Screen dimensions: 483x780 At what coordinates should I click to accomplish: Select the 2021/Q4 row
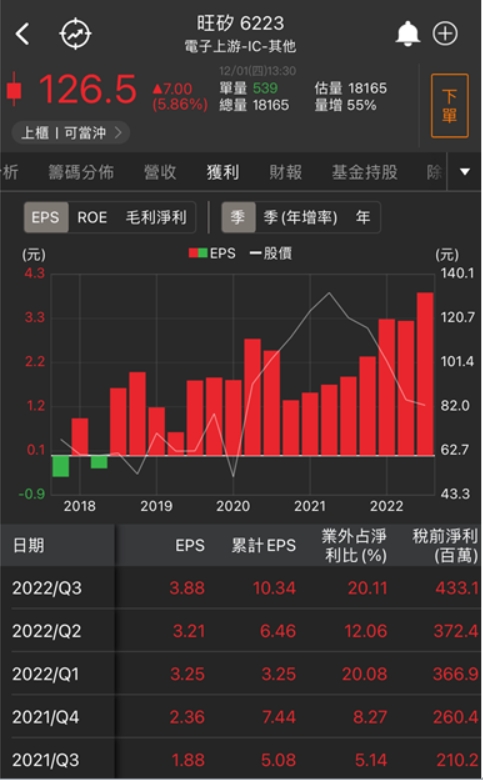tap(241, 717)
